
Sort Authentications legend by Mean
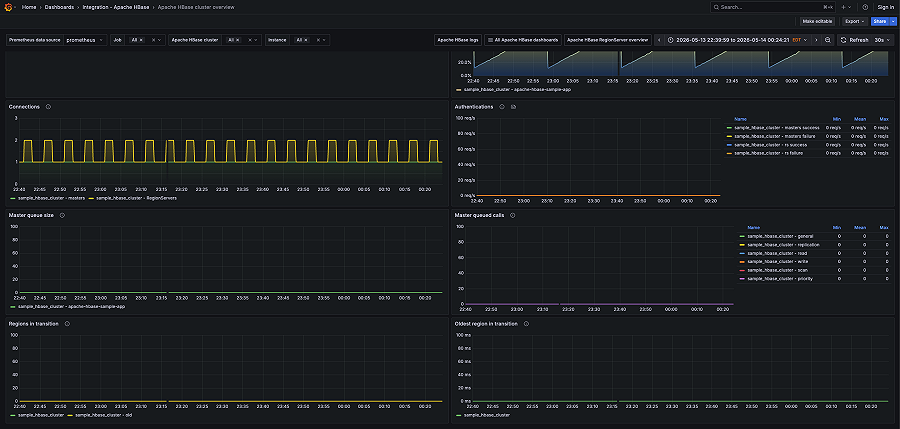tap(860, 119)
